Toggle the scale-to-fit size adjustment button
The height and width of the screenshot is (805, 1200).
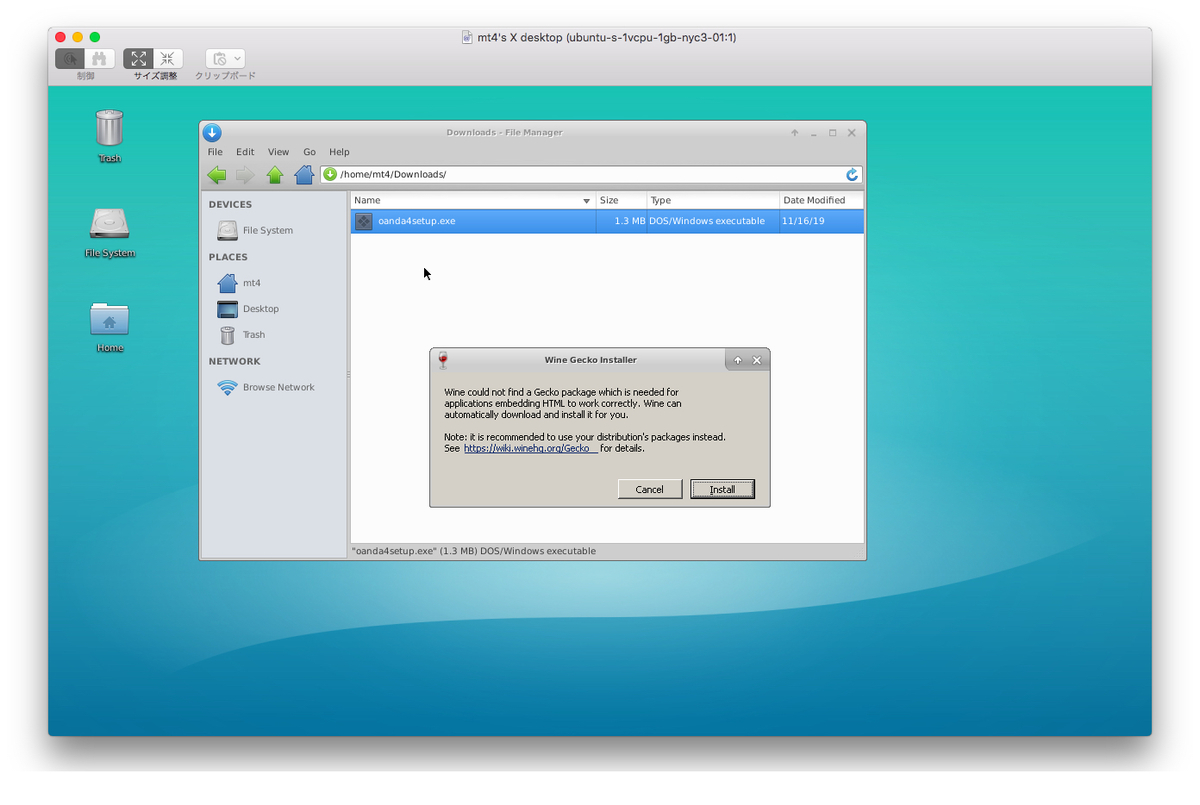point(139,59)
